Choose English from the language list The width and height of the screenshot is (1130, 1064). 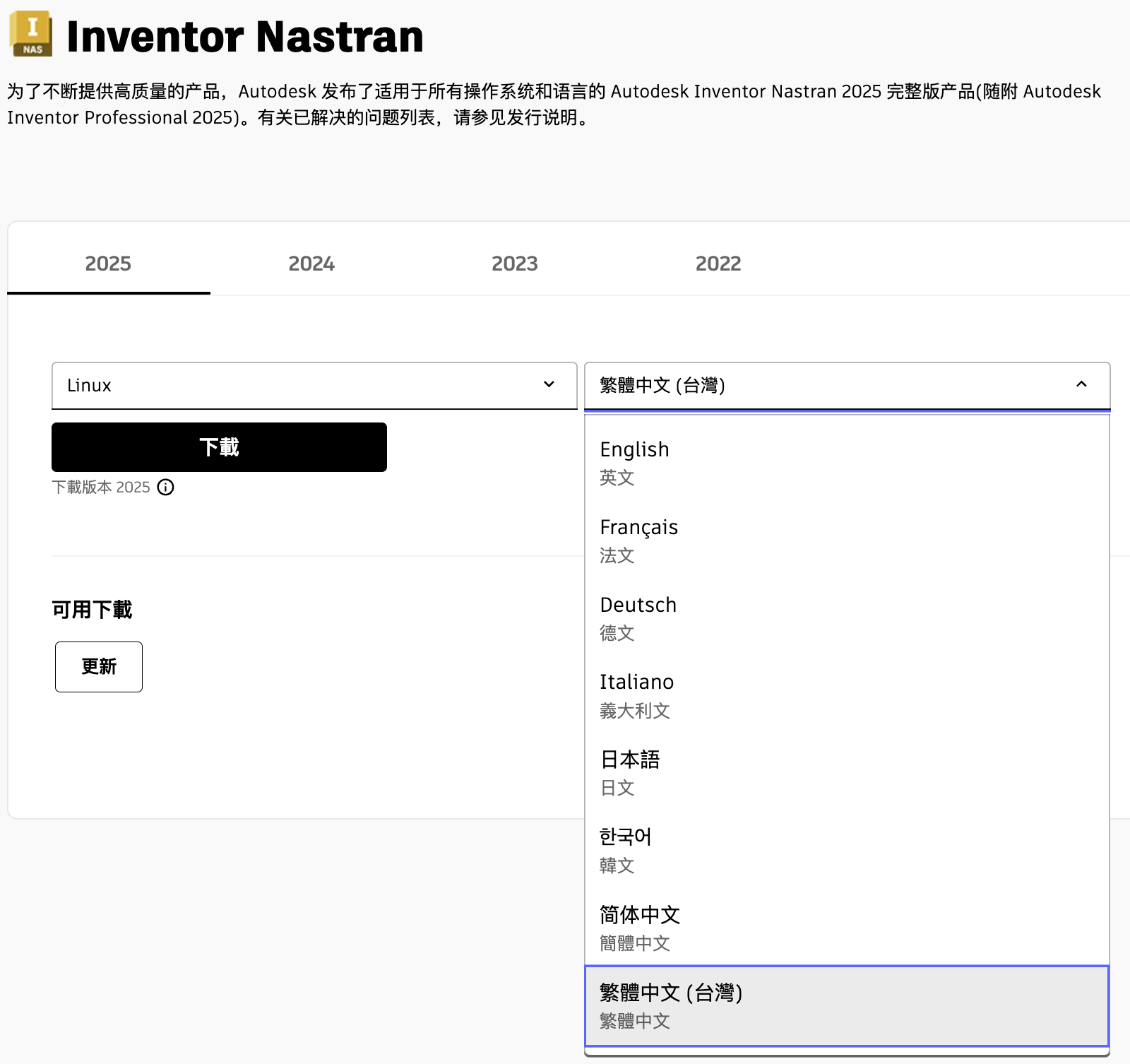[x=846, y=463]
